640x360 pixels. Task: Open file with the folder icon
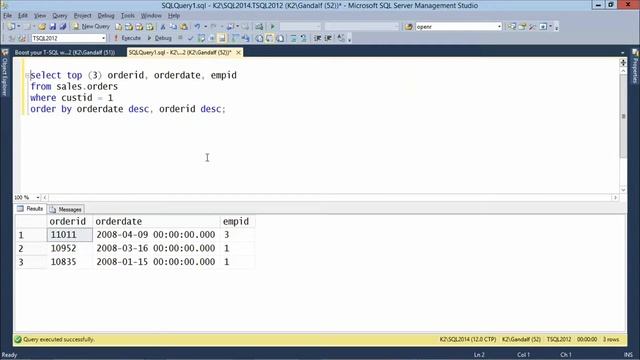coord(42,27)
